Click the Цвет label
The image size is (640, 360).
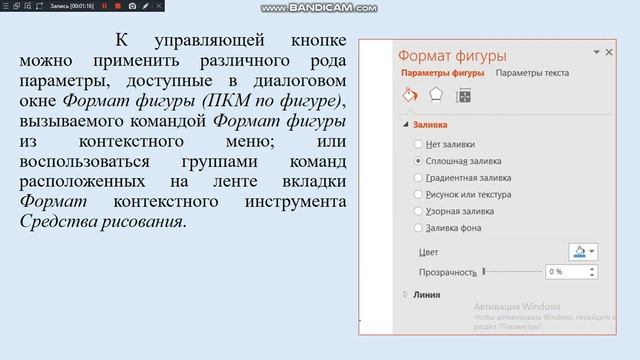[429, 252]
